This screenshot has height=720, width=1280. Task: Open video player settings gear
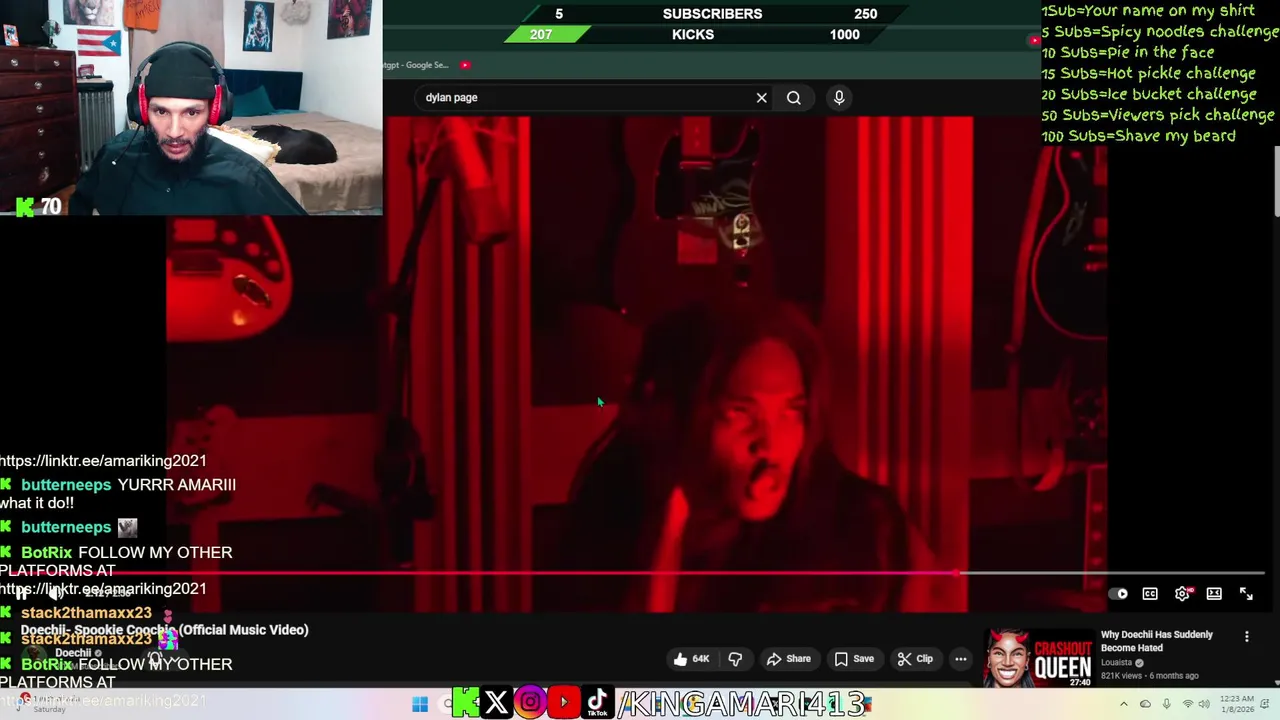(x=1182, y=594)
